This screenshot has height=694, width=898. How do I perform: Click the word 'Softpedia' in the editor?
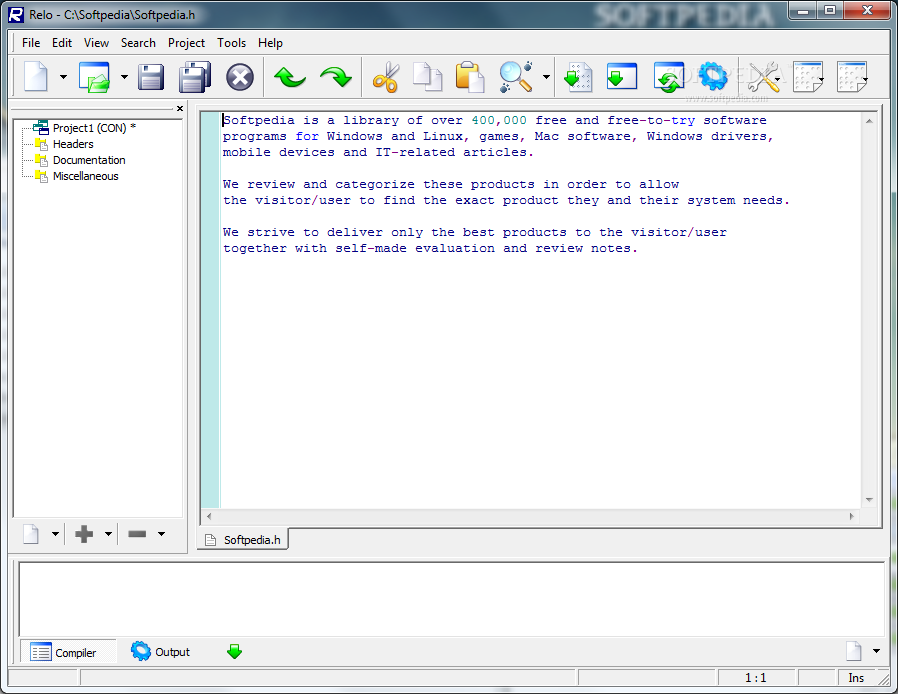click(x=259, y=120)
